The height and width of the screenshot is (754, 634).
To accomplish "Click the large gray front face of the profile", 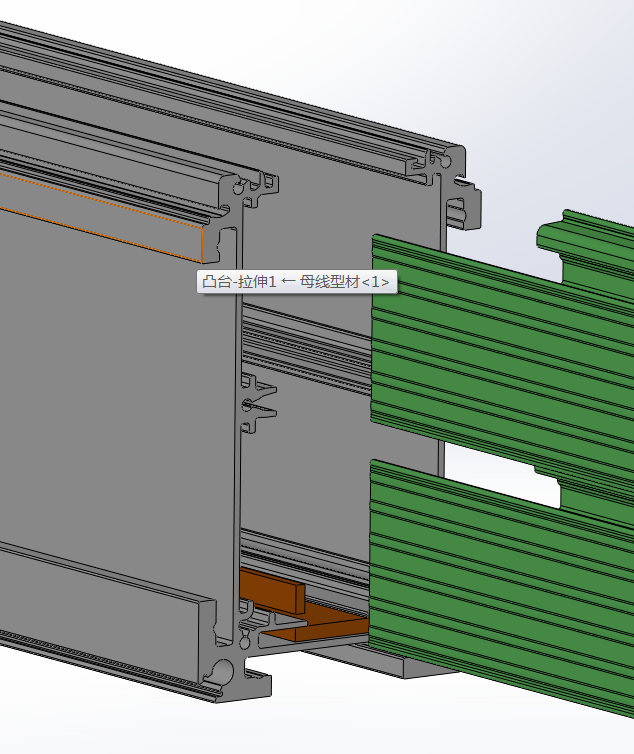I will tap(110, 400).
